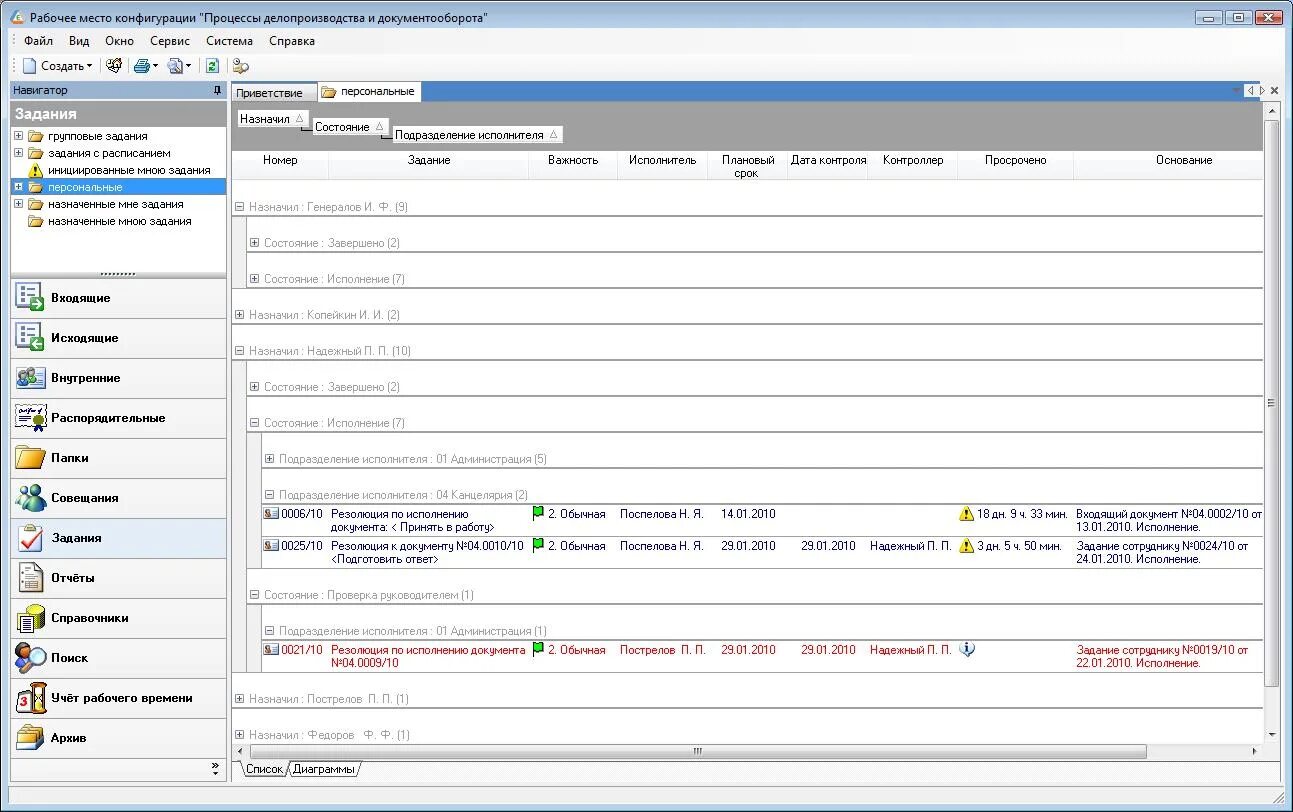Viewport: 1293px width, 812px height.
Task: Open the Система menu
Action: tap(230, 41)
